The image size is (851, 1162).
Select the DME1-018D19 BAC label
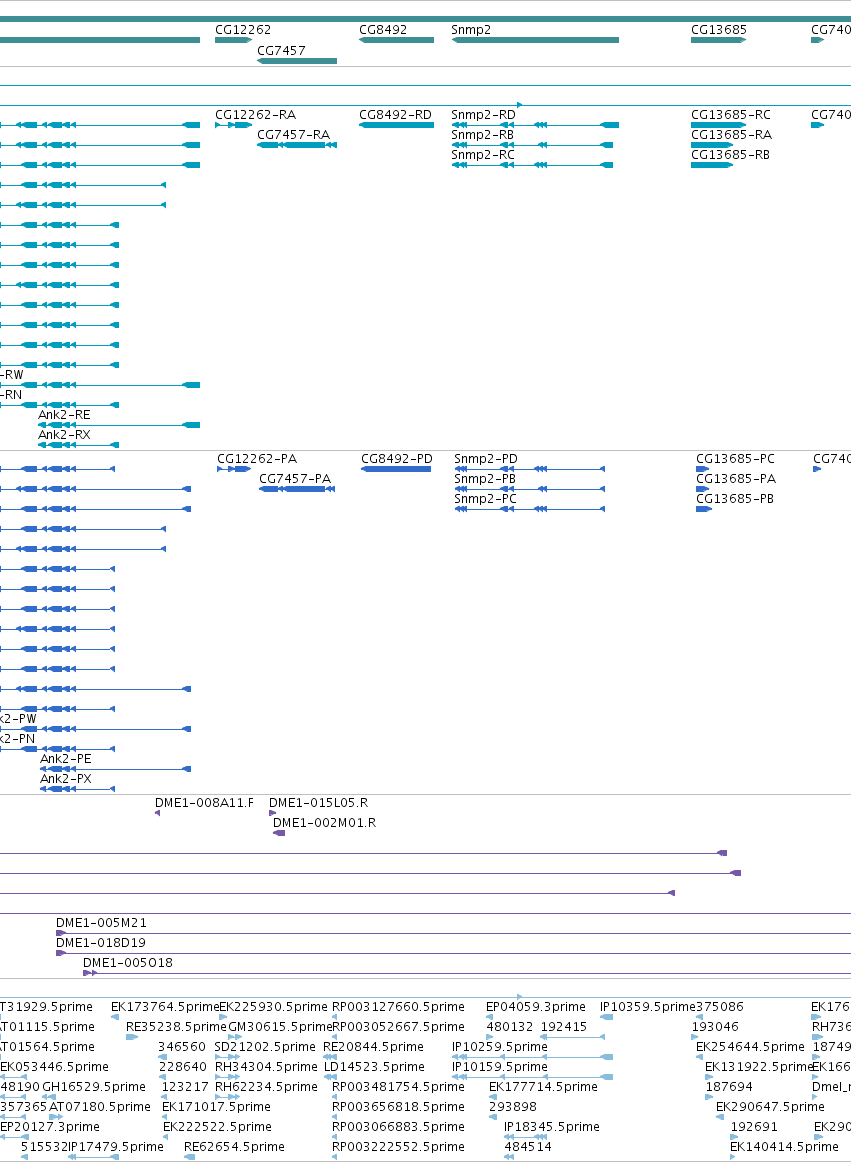(x=101, y=943)
